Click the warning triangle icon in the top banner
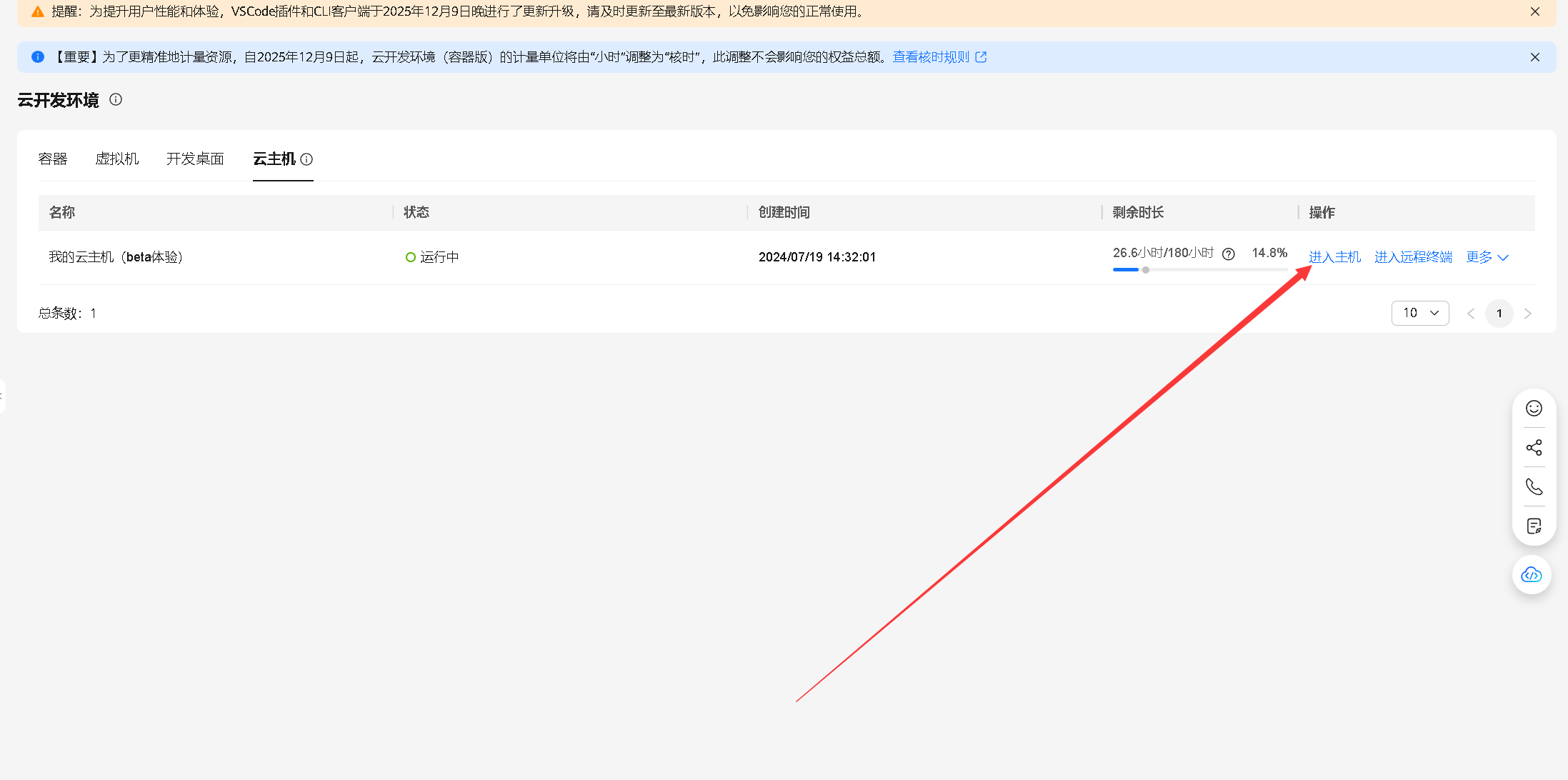 point(38,11)
